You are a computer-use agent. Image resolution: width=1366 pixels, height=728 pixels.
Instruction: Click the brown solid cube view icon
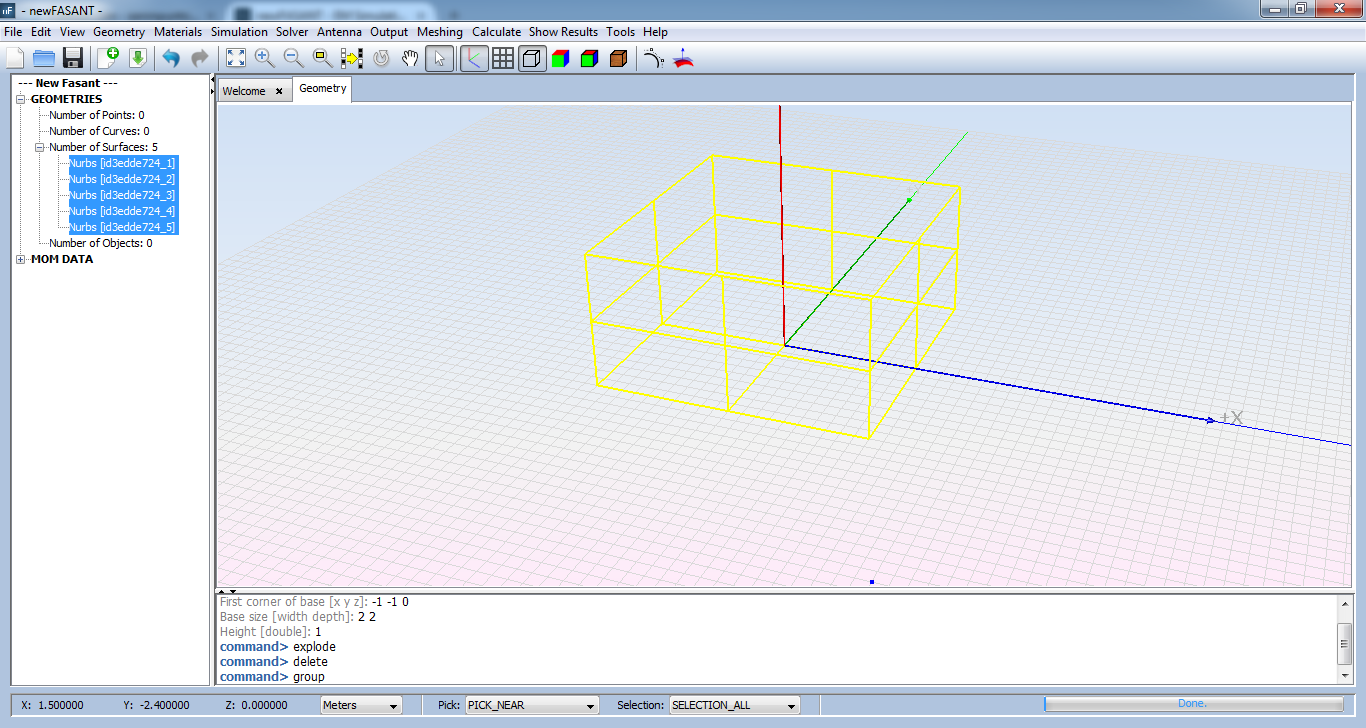(618, 58)
